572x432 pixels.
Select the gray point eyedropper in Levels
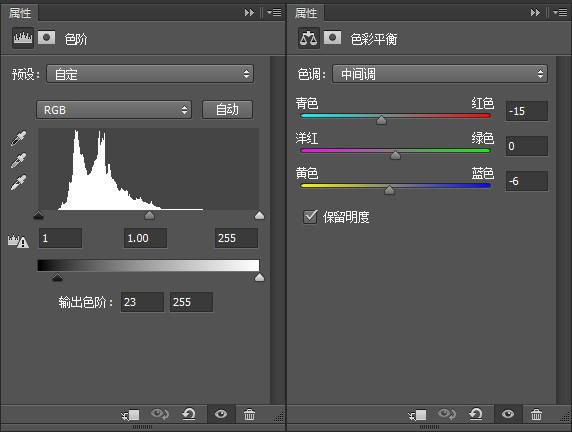[x=18, y=161]
